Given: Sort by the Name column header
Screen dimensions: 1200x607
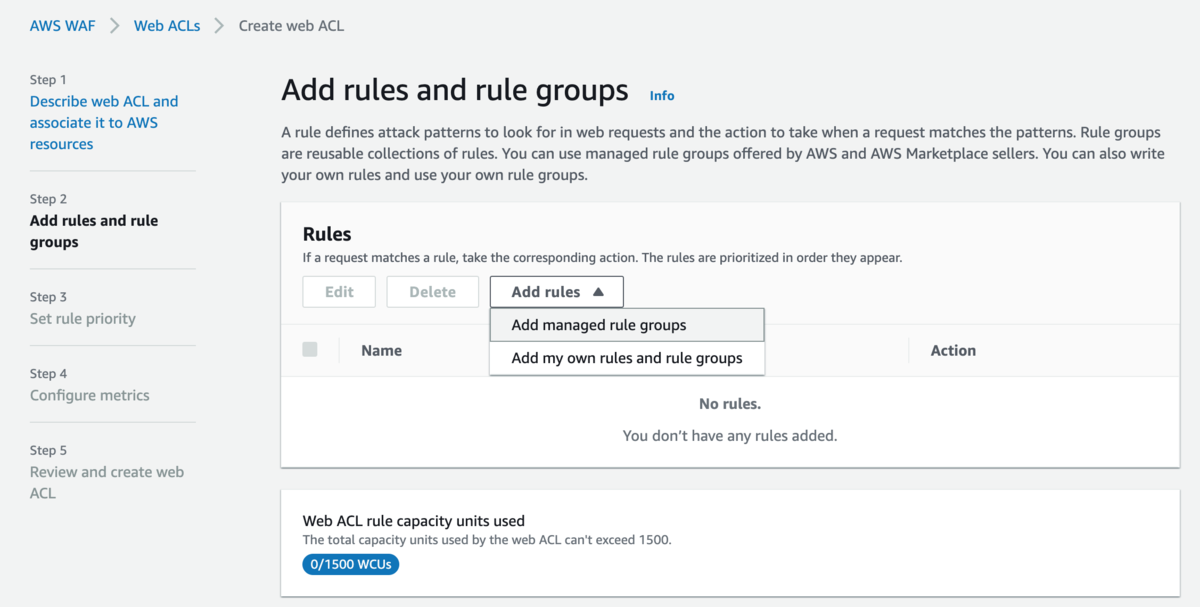Looking at the screenshot, I should [x=381, y=351].
